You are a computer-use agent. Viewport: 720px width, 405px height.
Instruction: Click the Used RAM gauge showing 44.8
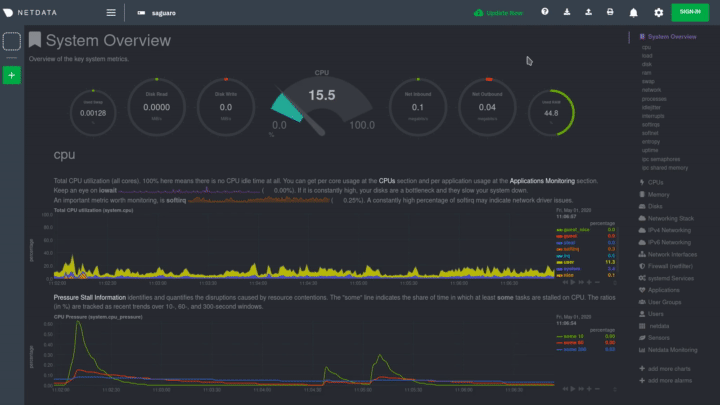tap(551, 113)
